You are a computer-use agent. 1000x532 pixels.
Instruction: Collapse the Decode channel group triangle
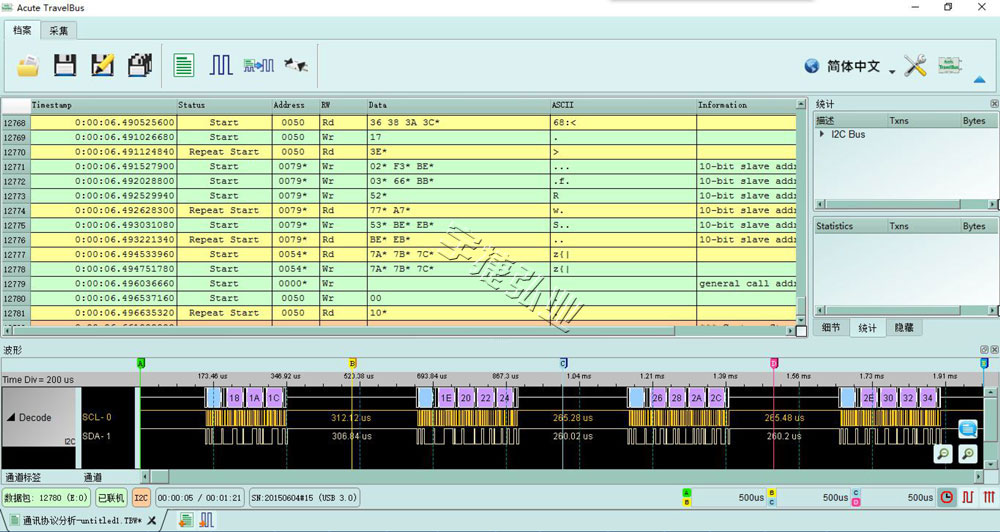pyautogui.click(x=11, y=417)
